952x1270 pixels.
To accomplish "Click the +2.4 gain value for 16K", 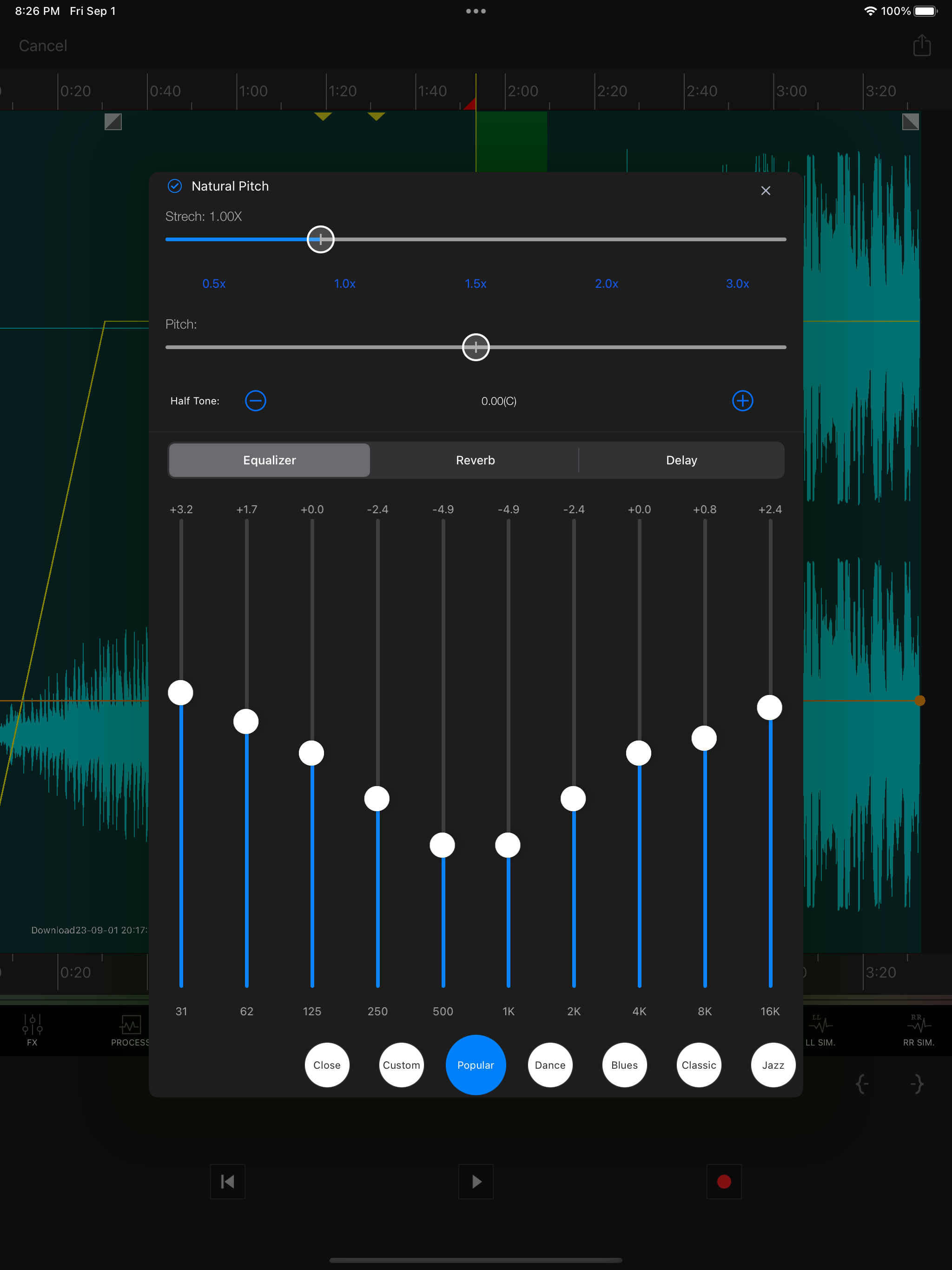I will pyautogui.click(x=770, y=509).
